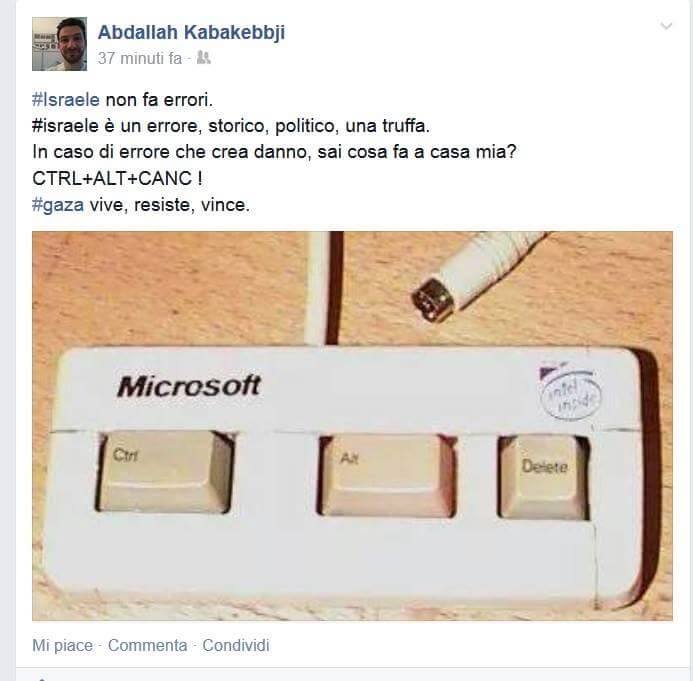
Task: Click 'Mi piace' to like the post
Action: (x=62, y=645)
